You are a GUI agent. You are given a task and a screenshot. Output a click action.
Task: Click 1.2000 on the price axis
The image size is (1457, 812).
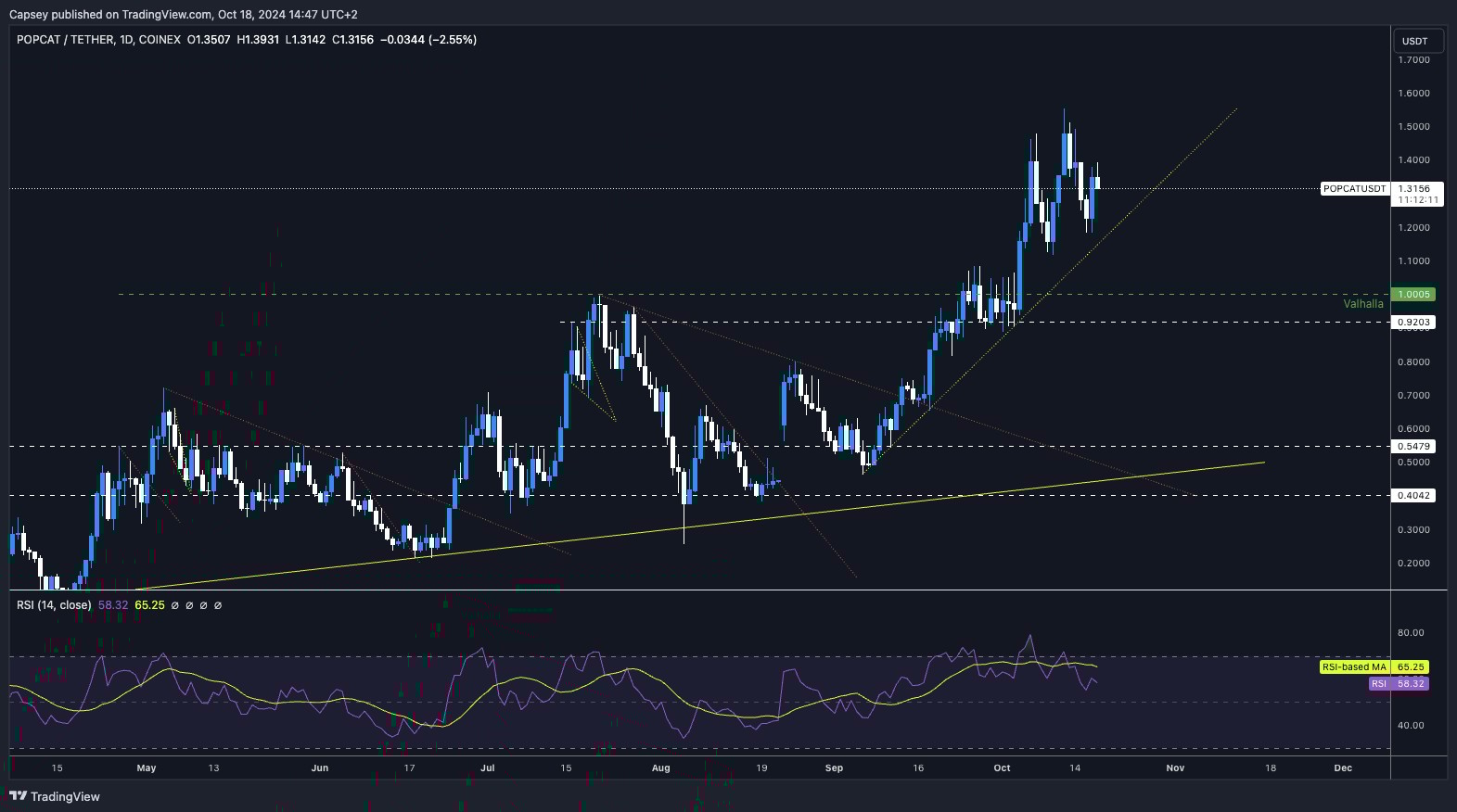(1414, 228)
